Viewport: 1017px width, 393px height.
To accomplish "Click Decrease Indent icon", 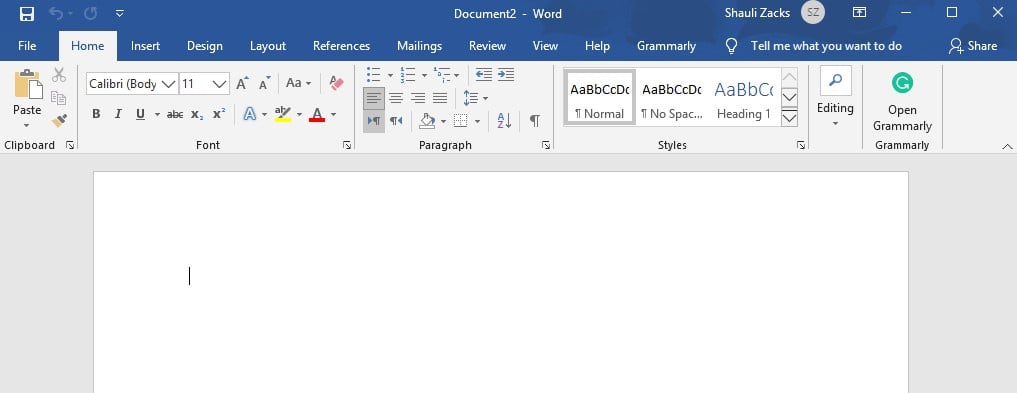I will (x=484, y=75).
